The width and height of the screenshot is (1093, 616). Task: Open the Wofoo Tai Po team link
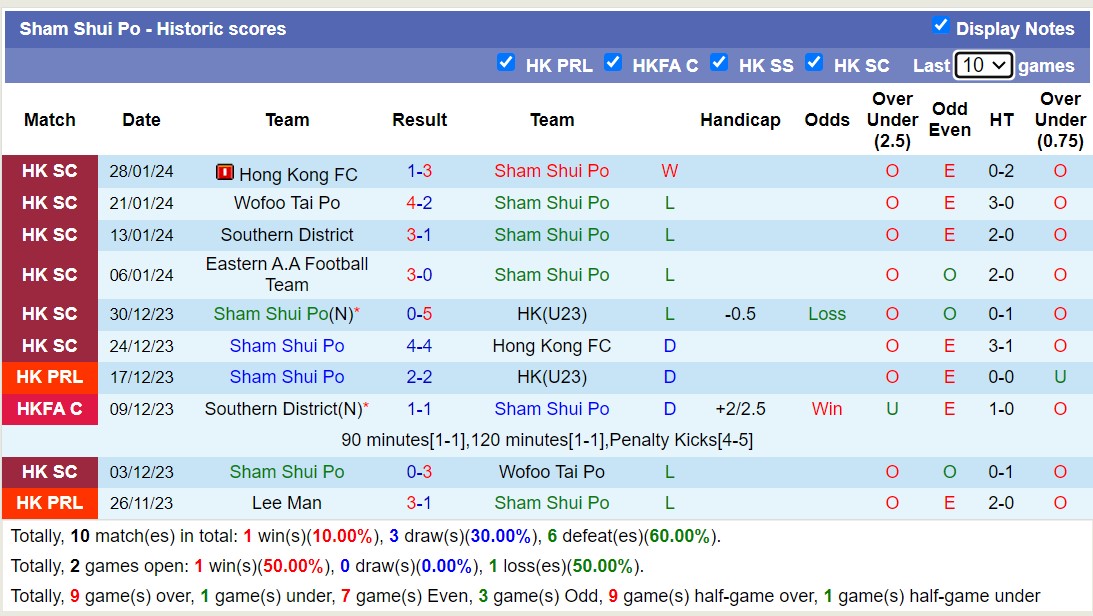click(287, 203)
